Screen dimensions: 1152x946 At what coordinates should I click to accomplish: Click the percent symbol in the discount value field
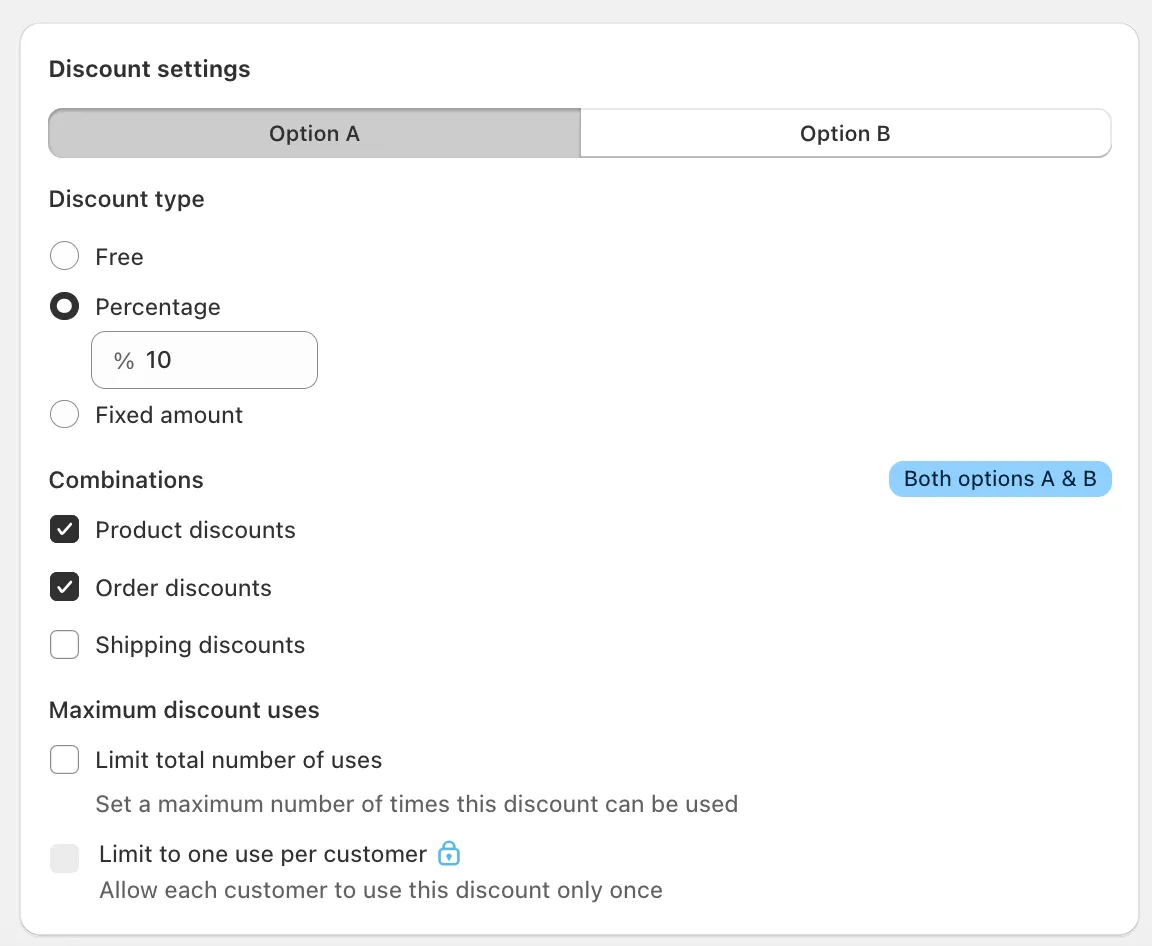coord(124,360)
